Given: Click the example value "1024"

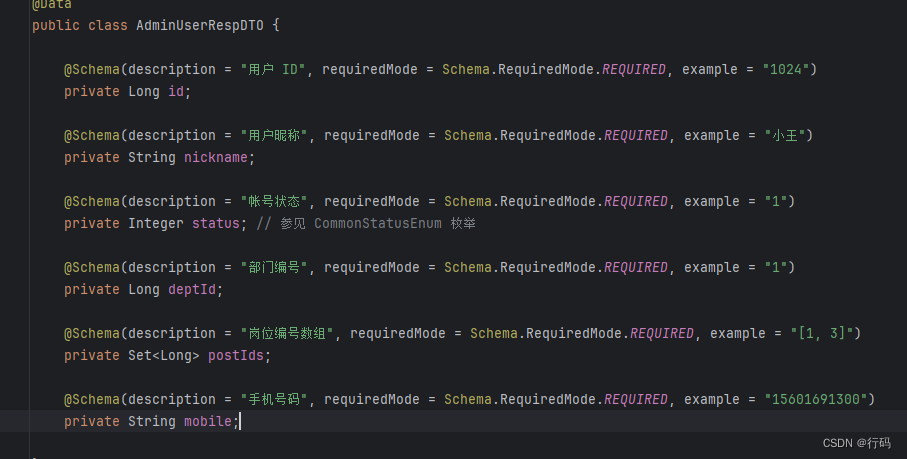Looking at the screenshot, I should pos(786,69).
